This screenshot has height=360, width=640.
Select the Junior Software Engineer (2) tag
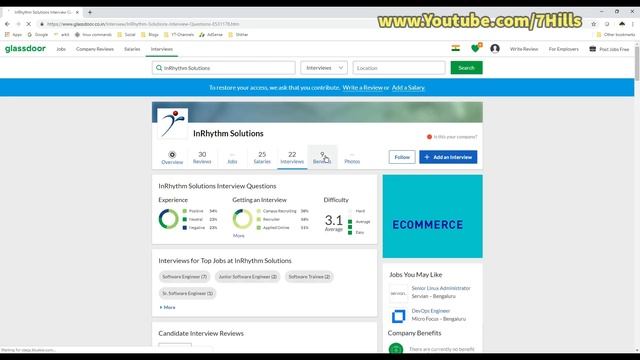(x=247, y=277)
